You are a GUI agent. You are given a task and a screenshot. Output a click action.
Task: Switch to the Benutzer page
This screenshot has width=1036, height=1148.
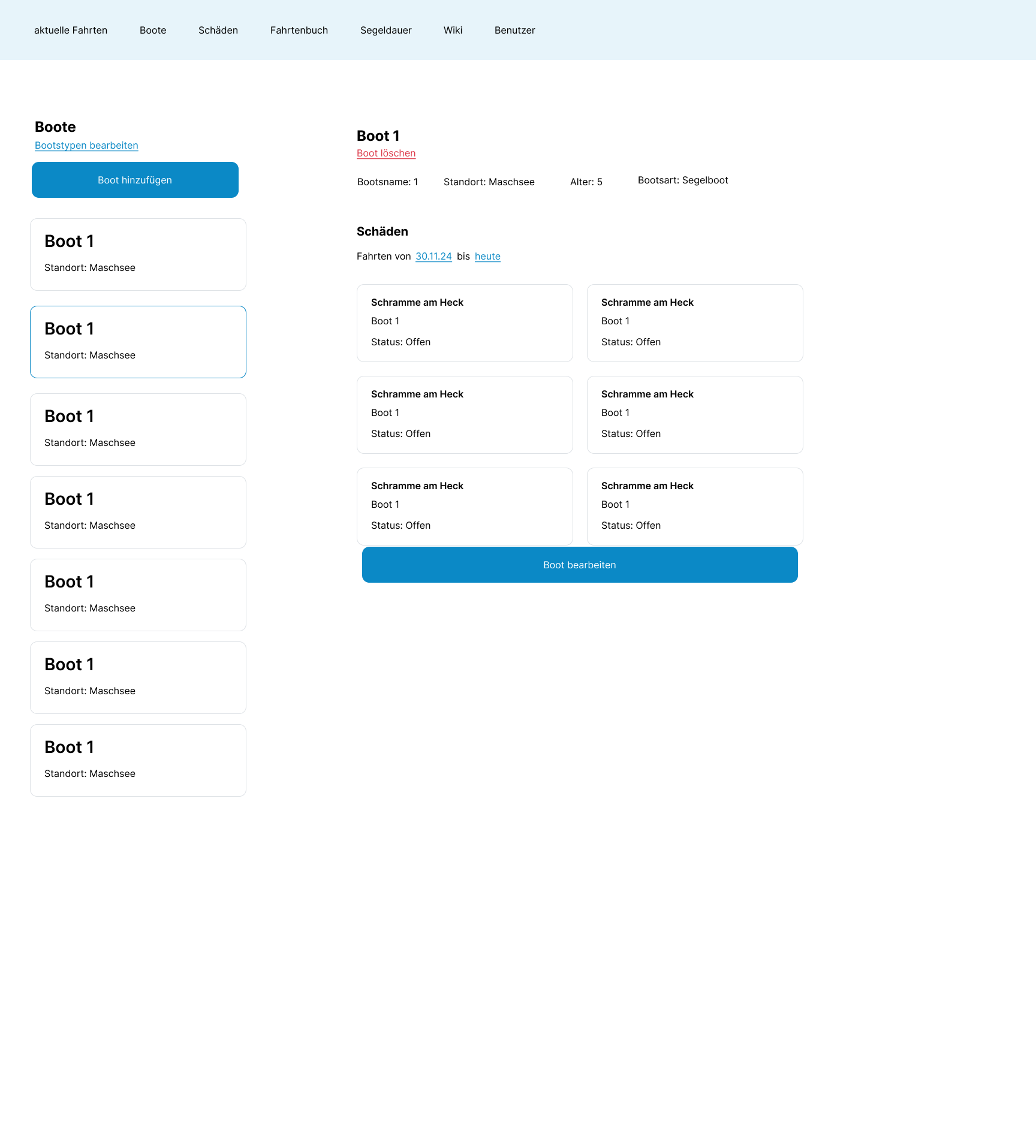click(x=515, y=31)
